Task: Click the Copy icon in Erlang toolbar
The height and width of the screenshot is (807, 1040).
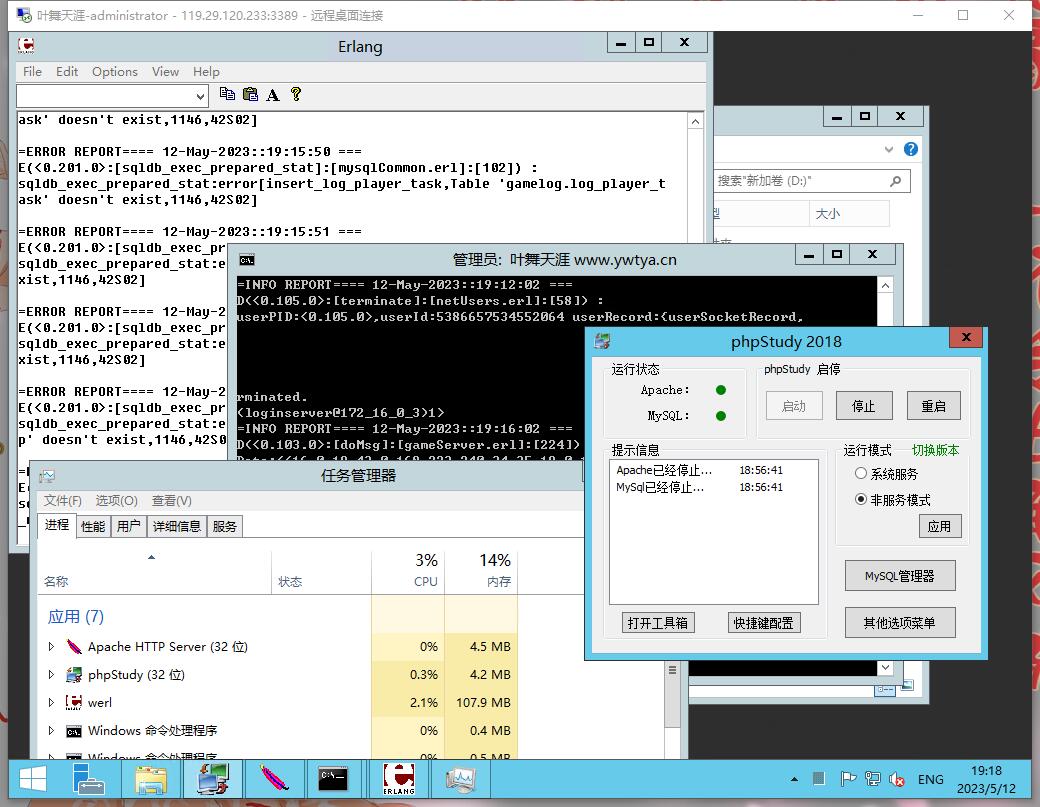Action: [228, 94]
